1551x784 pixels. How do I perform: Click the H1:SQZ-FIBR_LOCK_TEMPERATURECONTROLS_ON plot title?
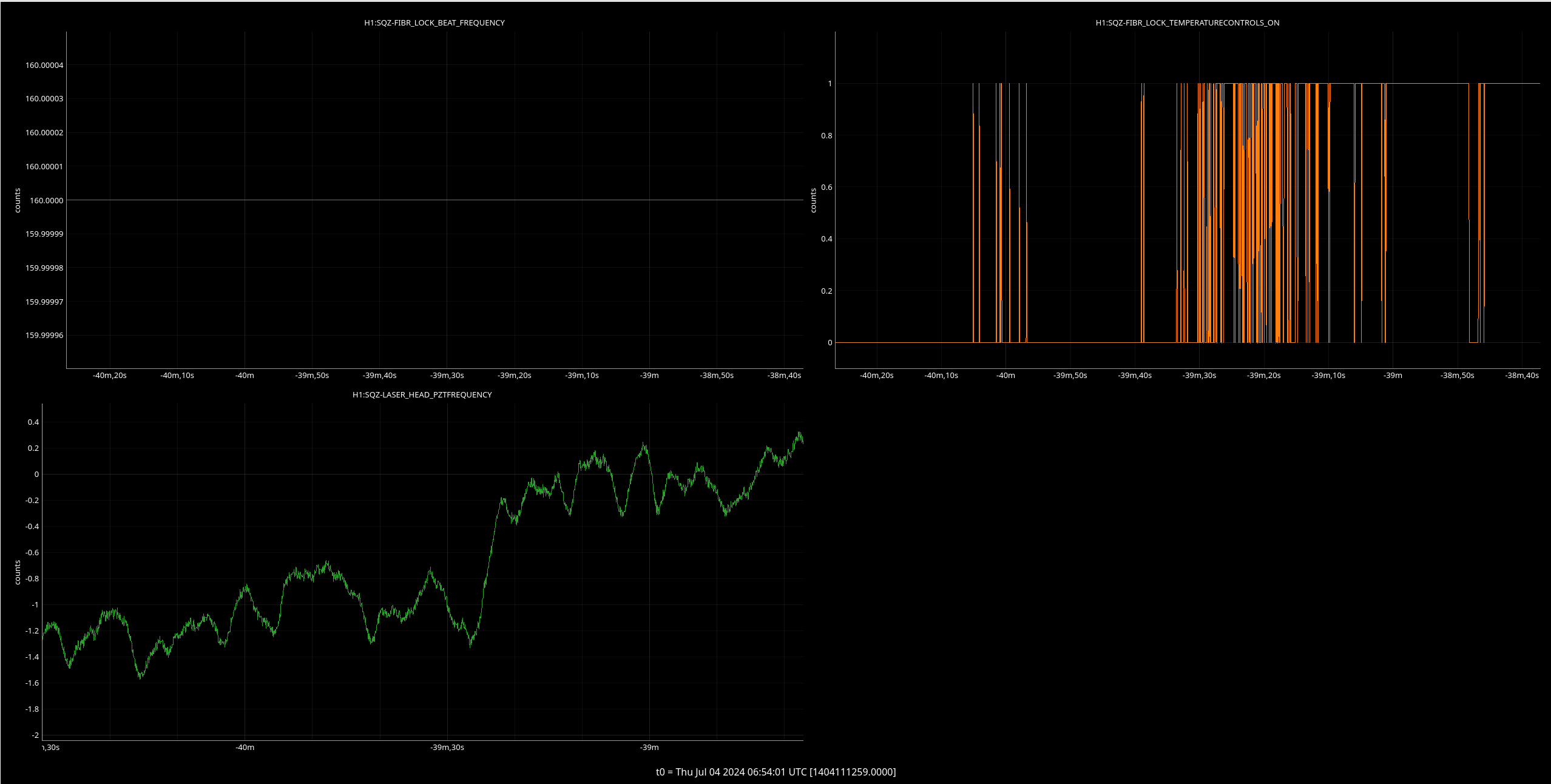(1188, 22)
